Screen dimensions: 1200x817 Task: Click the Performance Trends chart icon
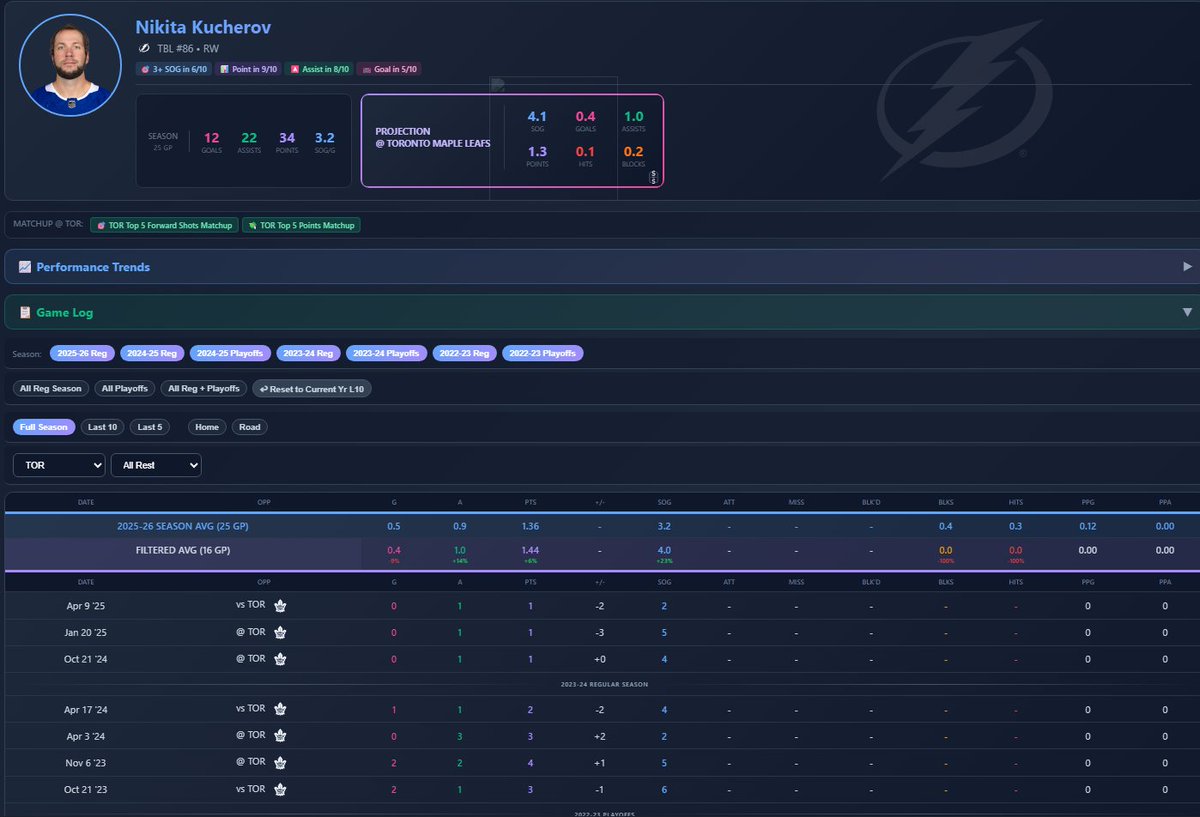(25, 267)
